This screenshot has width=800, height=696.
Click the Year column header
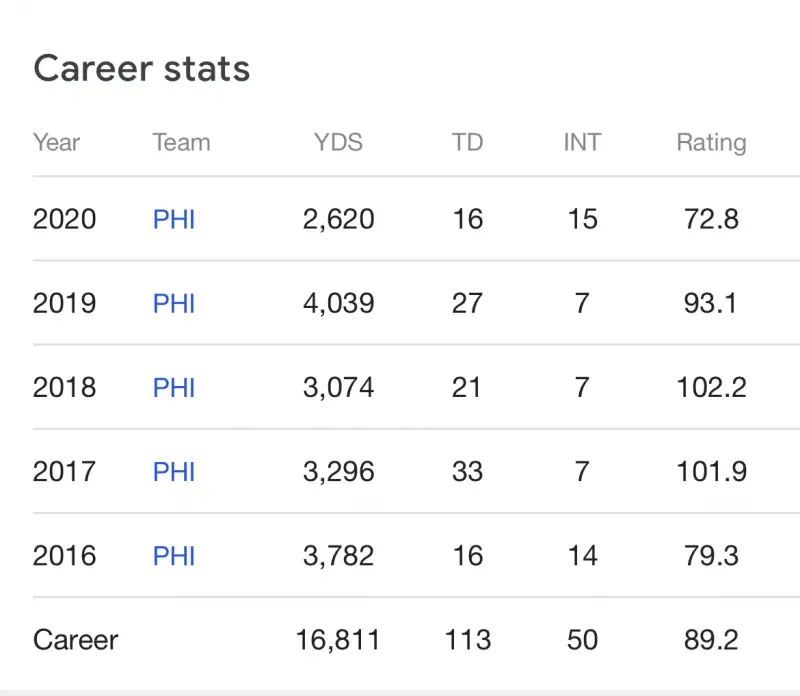tap(56, 142)
